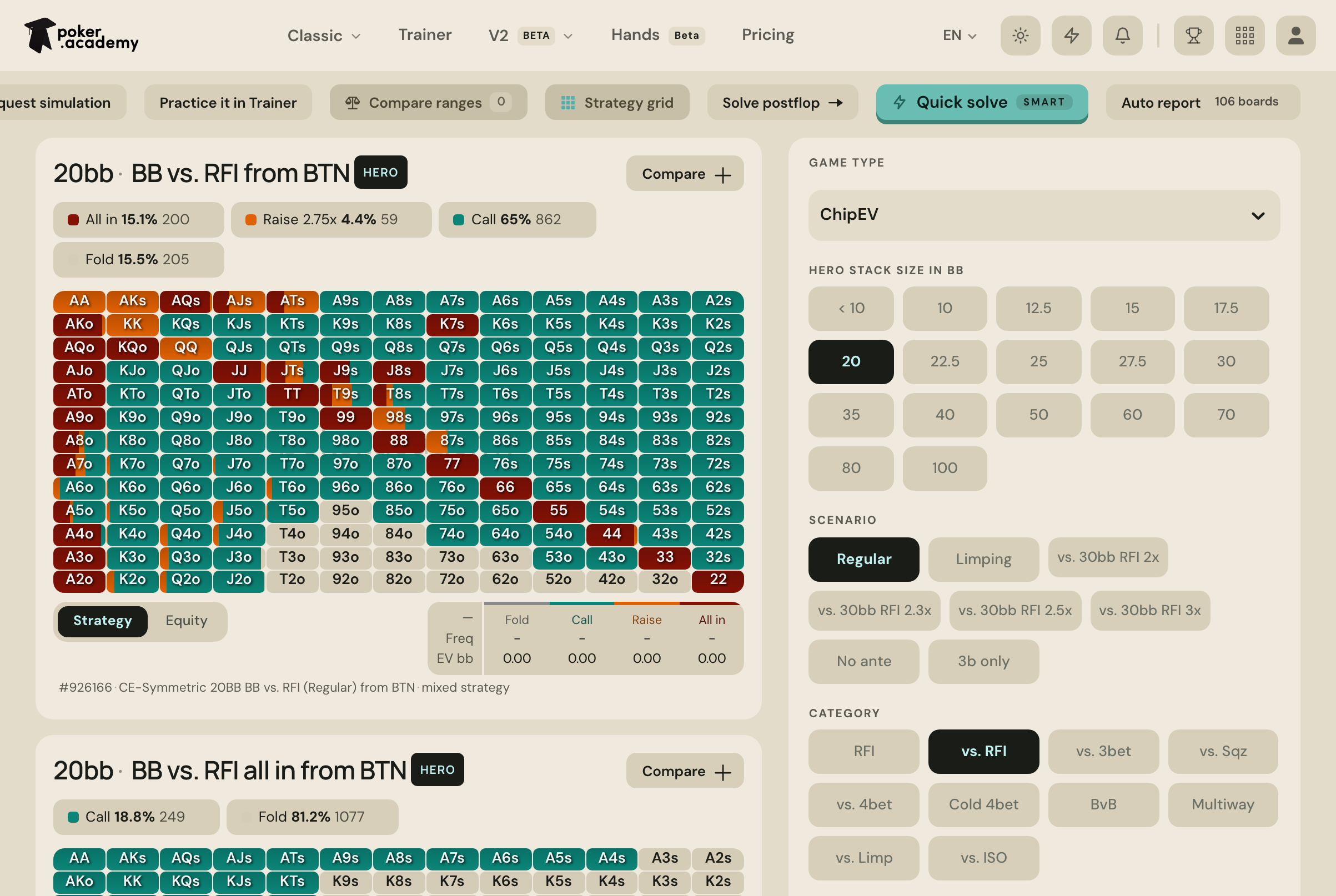Viewport: 1336px width, 896px height.
Task: Select stack size 50
Action: [1038, 415]
